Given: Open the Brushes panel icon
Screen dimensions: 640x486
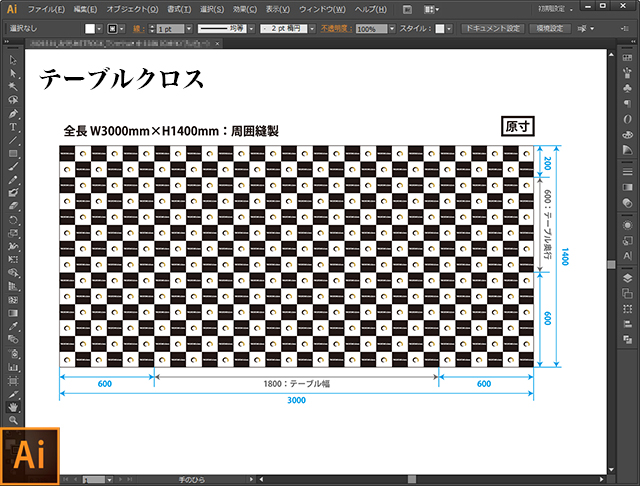Looking at the screenshot, I should [x=627, y=73].
